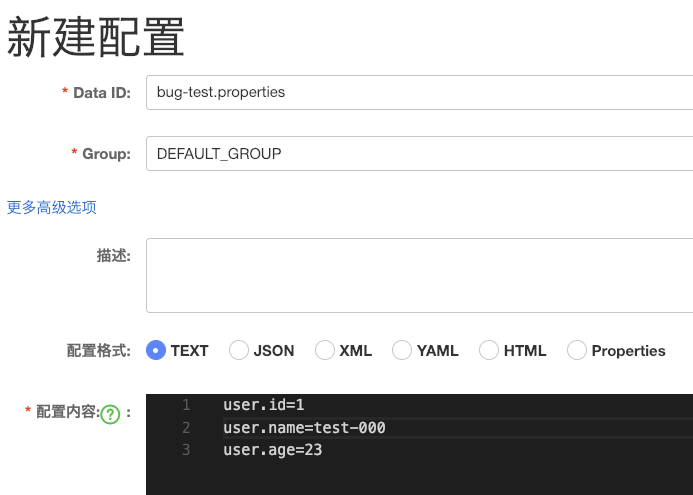Select the TEXT format radio button
This screenshot has width=693, height=495.
[156, 350]
